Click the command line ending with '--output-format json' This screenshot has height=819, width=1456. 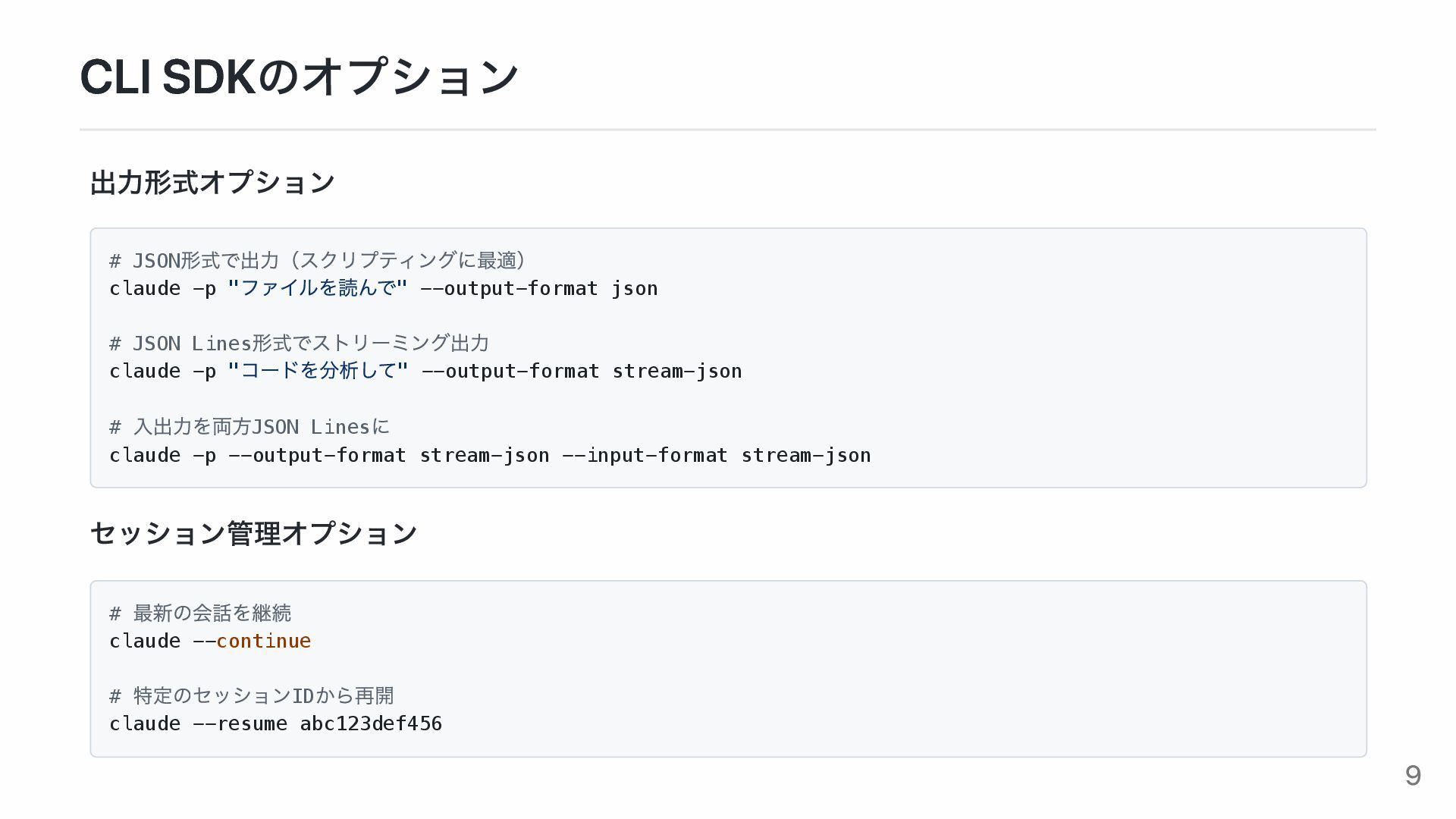pyautogui.click(x=384, y=289)
